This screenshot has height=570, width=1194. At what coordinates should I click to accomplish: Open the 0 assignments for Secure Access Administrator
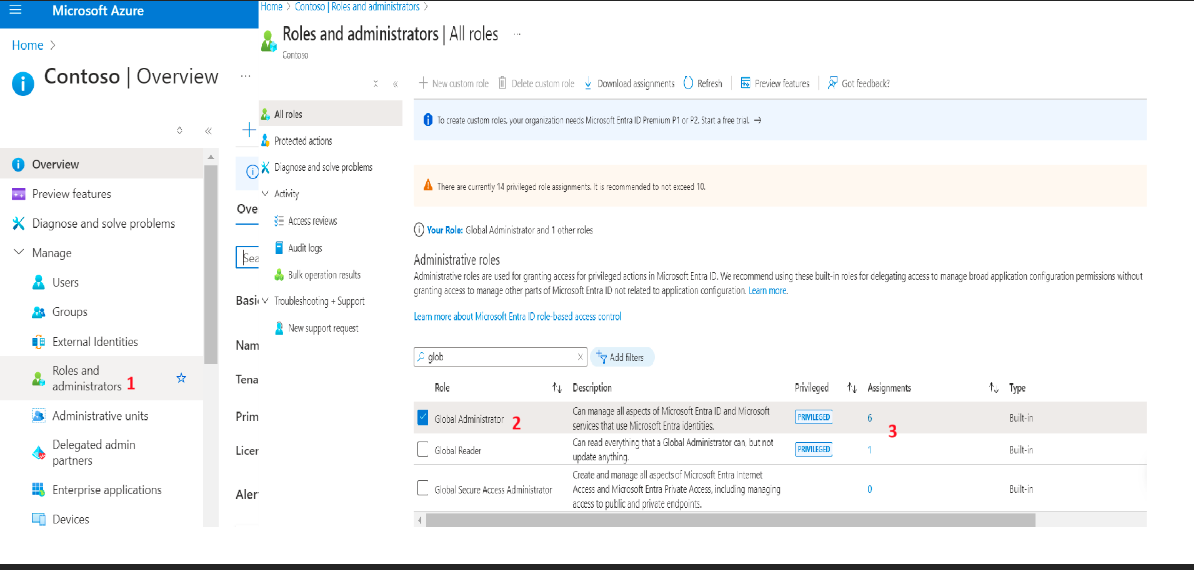[x=870, y=489]
